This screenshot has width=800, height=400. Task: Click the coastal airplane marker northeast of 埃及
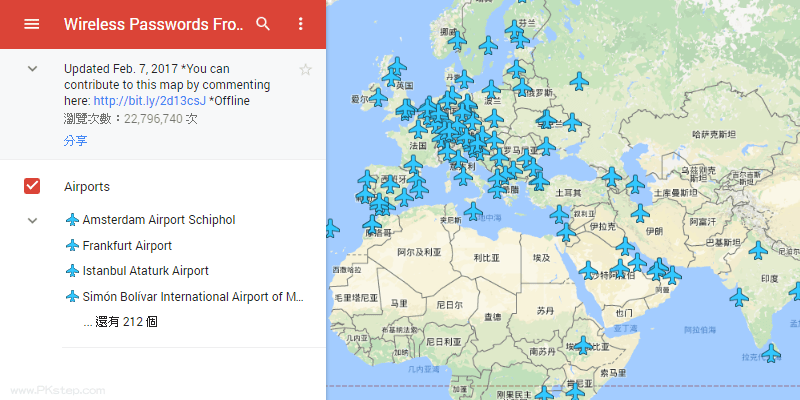tap(566, 233)
